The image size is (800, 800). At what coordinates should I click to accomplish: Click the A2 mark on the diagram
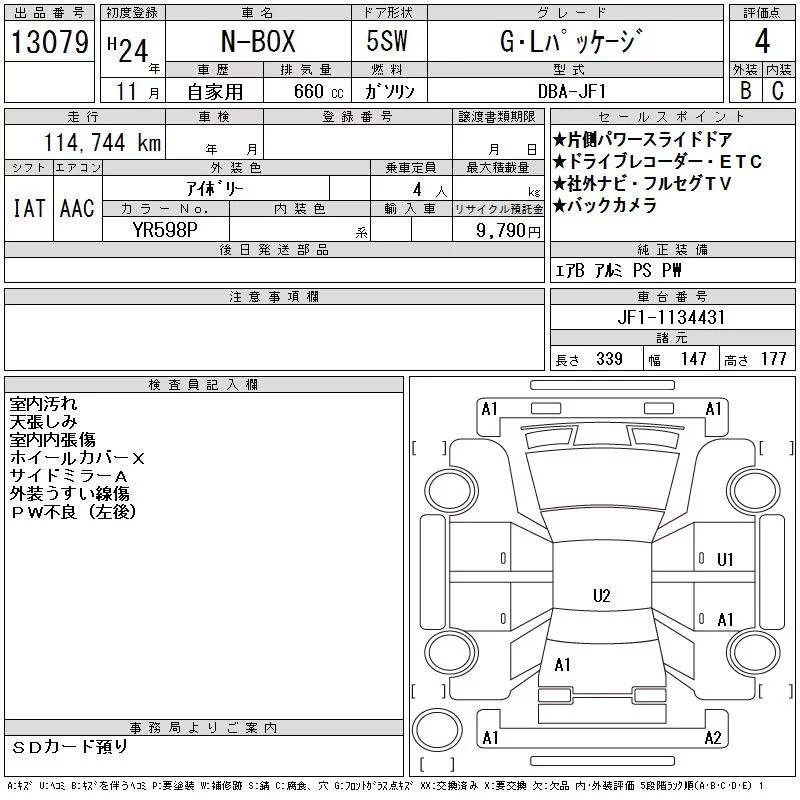click(713, 738)
